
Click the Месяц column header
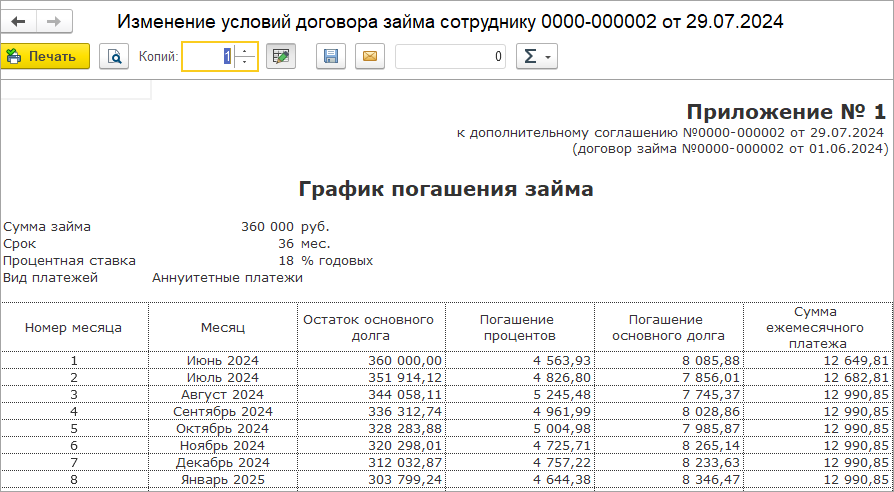point(223,327)
